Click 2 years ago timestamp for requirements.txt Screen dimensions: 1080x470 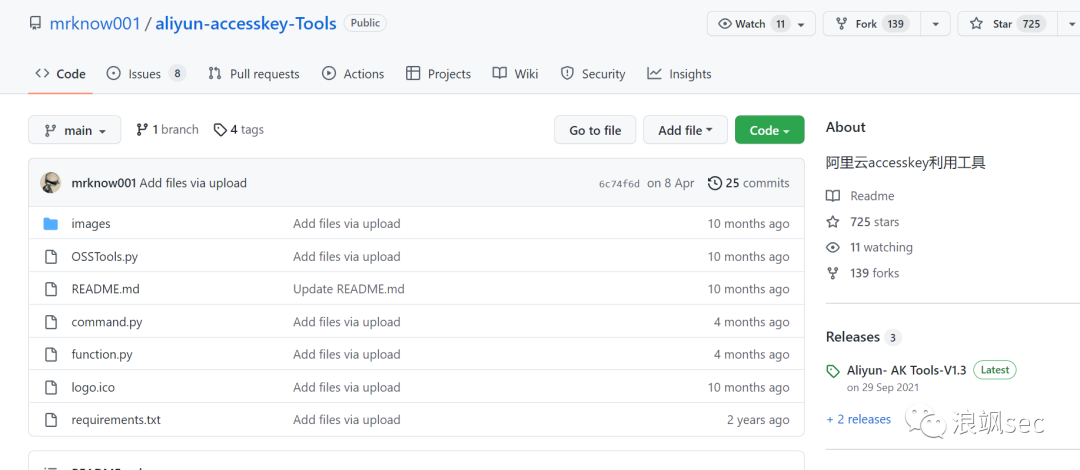[758, 420]
